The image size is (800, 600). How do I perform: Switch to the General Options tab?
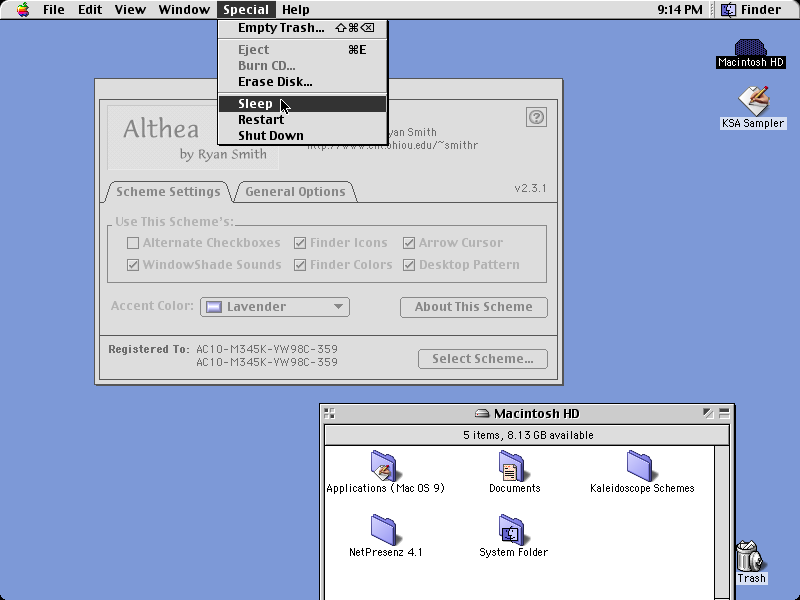pyautogui.click(x=295, y=192)
